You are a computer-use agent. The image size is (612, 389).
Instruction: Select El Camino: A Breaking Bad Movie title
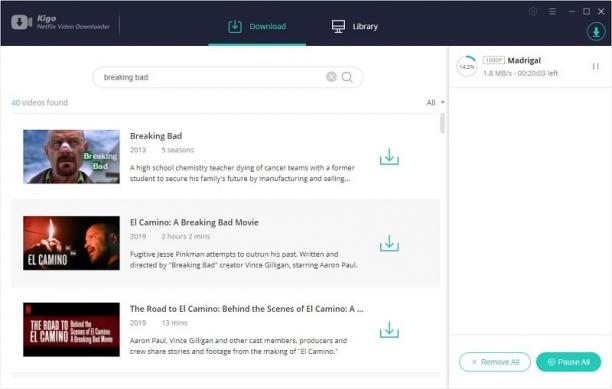(194, 222)
